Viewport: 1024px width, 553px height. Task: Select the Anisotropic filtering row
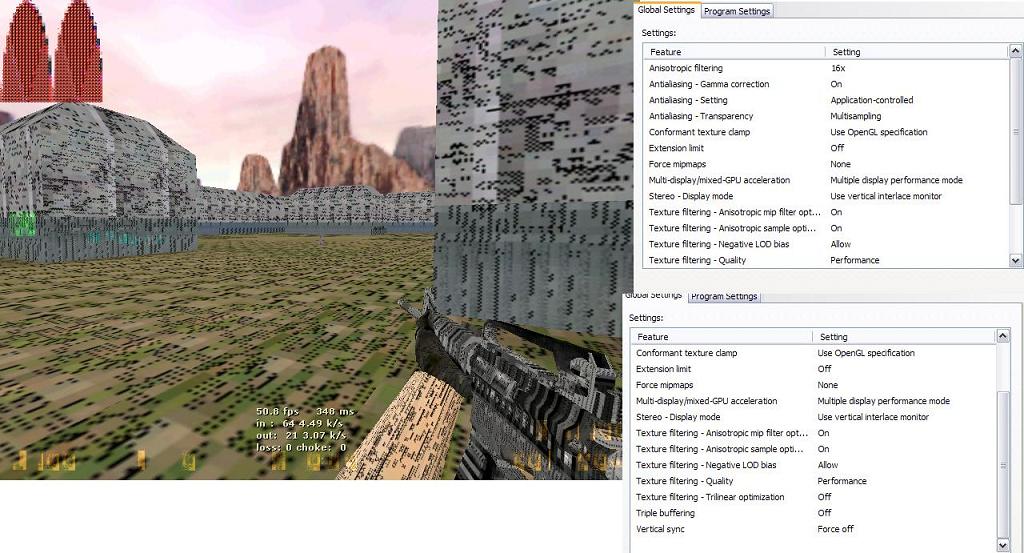(x=826, y=68)
